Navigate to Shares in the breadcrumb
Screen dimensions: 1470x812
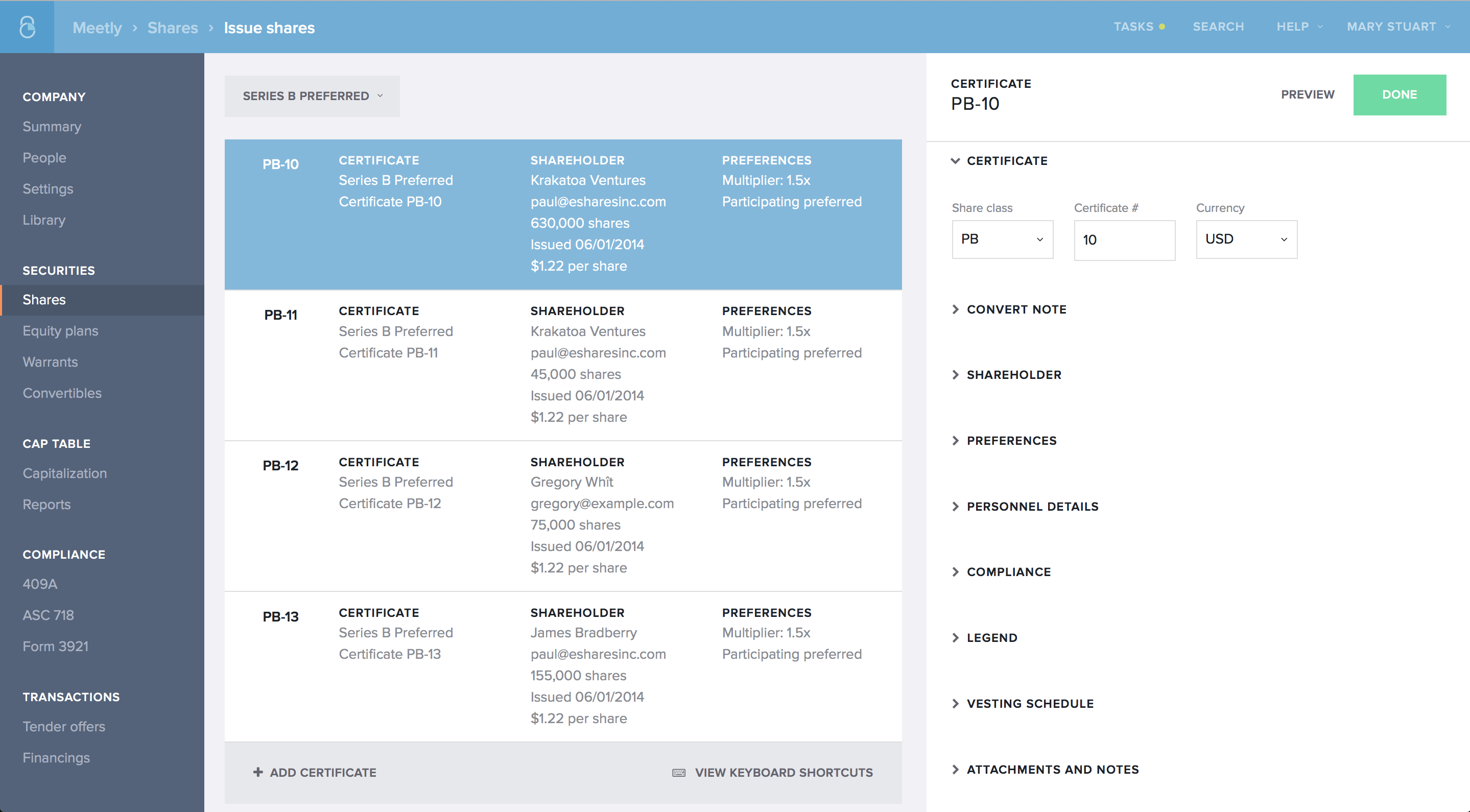[172, 28]
